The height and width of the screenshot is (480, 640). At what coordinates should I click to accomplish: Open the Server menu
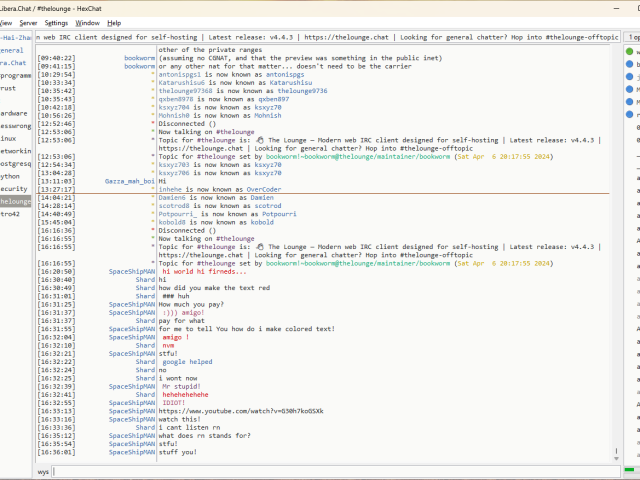coord(28,22)
